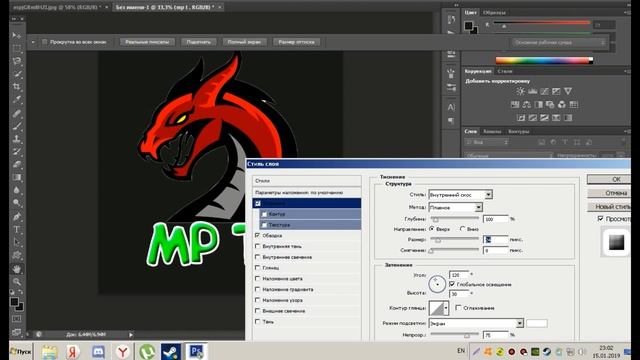Add a Curves adjustment
The image size is (640, 360).
tap(544, 91)
